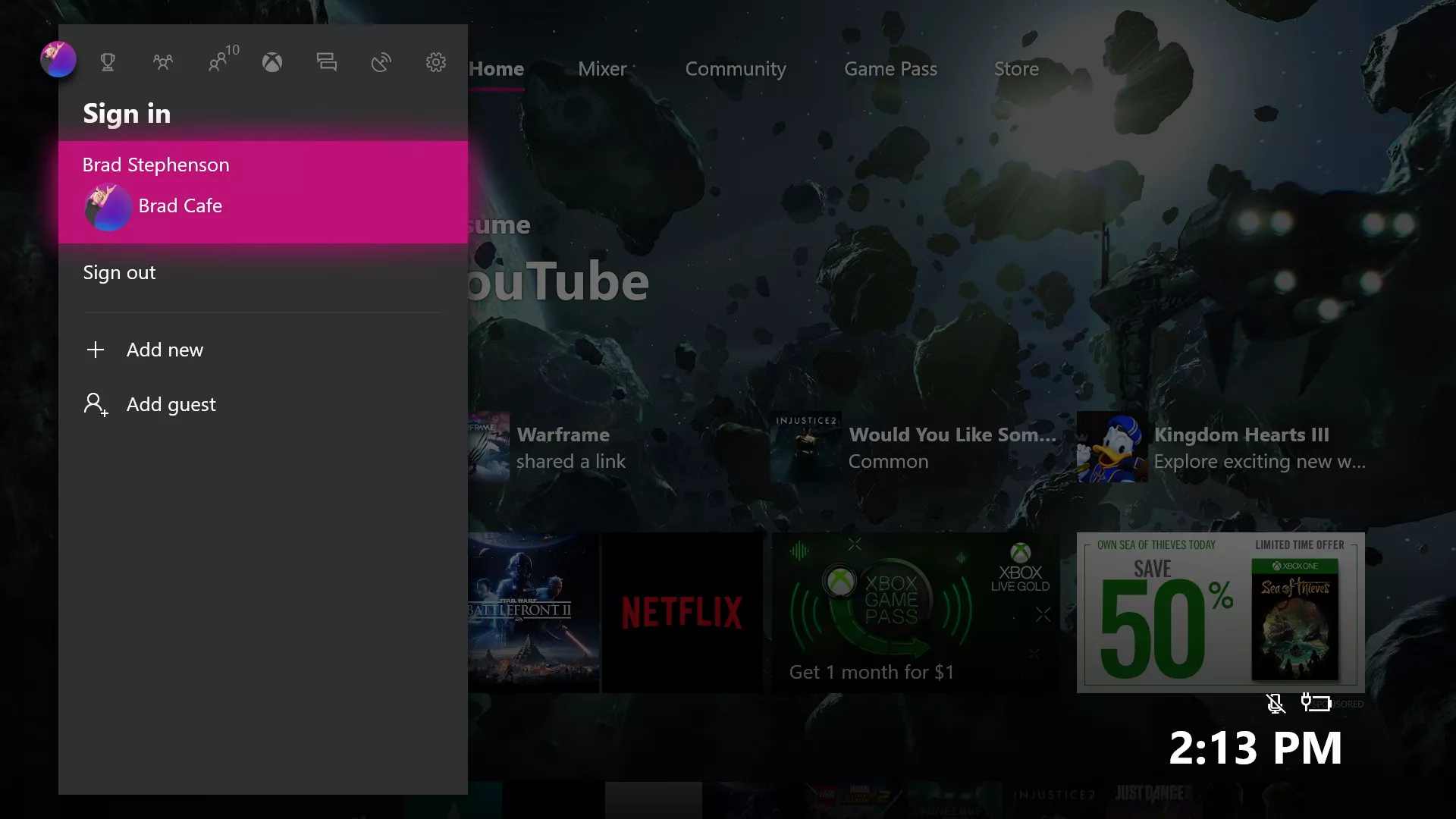This screenshot has height=819, width=1456.
Task: Select the Brad Stephenson account
Action: [263, 192]
